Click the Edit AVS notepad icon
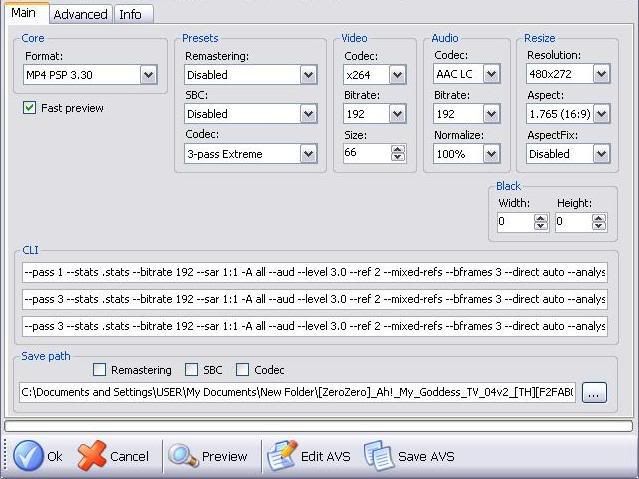Screen dimensions: 639x479 pyautogui.click(x=282, y=455)
